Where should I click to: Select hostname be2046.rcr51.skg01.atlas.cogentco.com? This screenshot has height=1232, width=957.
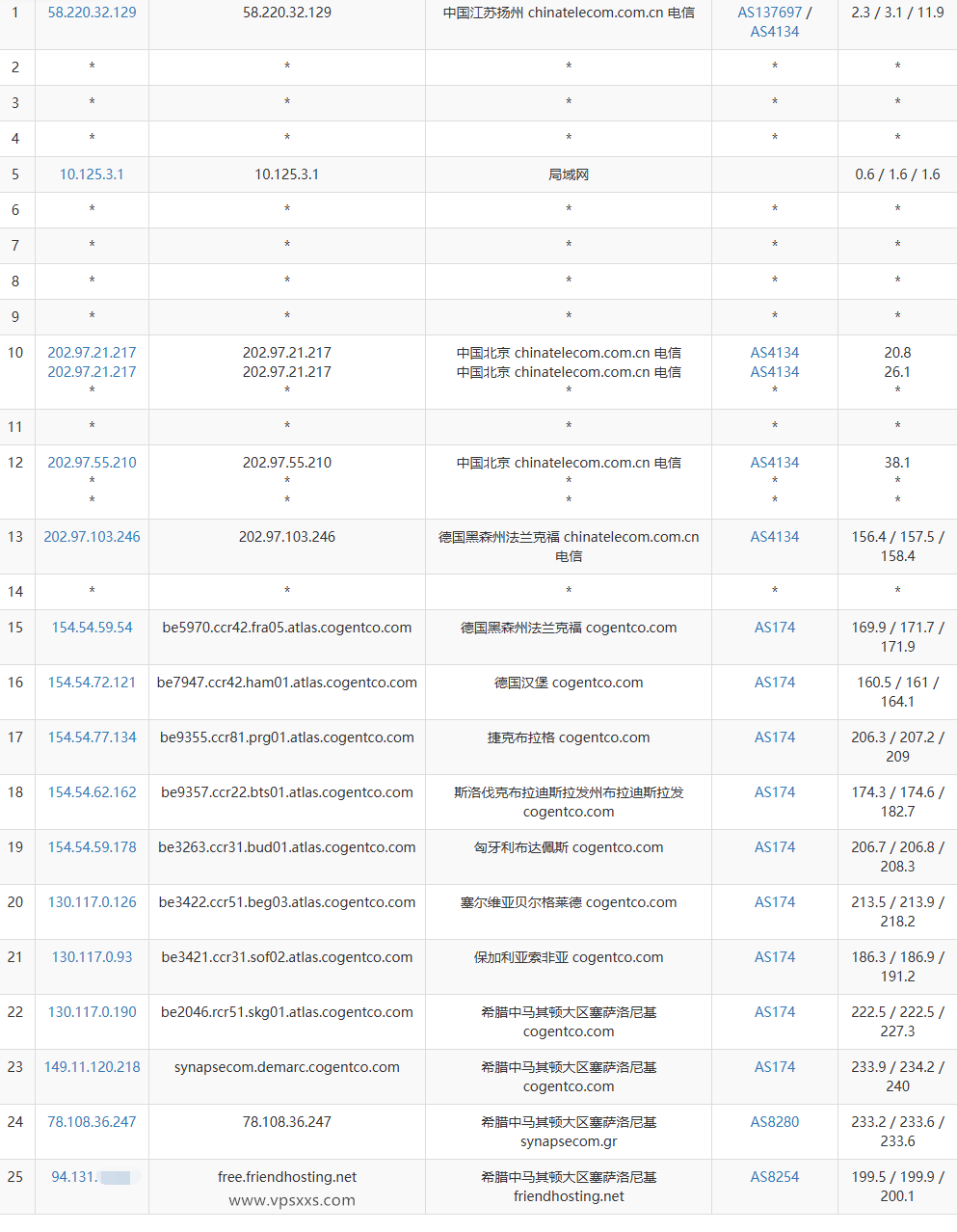tap(287, 1012)
